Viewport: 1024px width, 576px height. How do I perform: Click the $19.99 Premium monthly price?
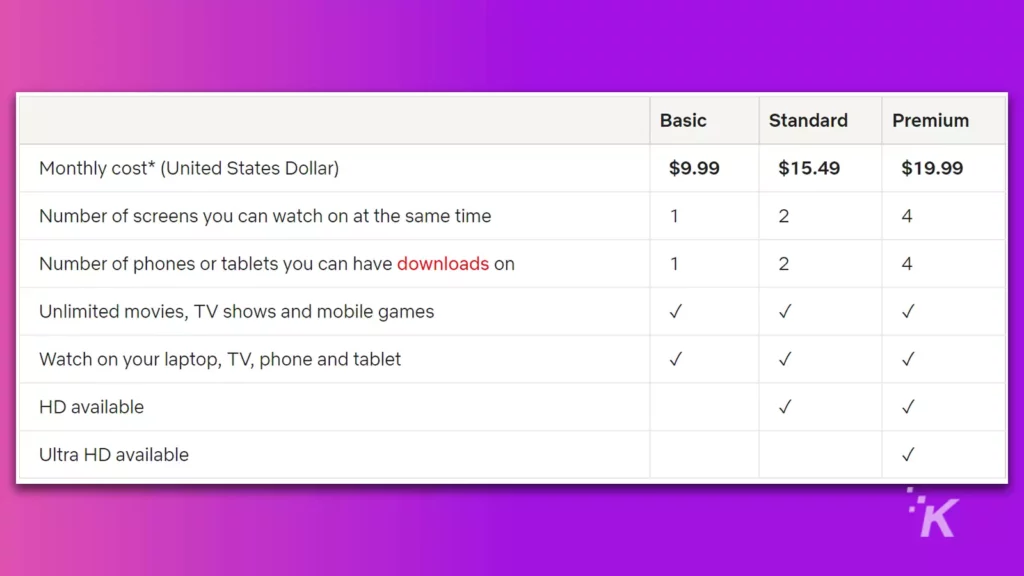pyautogui.click(x=932, y=168)
